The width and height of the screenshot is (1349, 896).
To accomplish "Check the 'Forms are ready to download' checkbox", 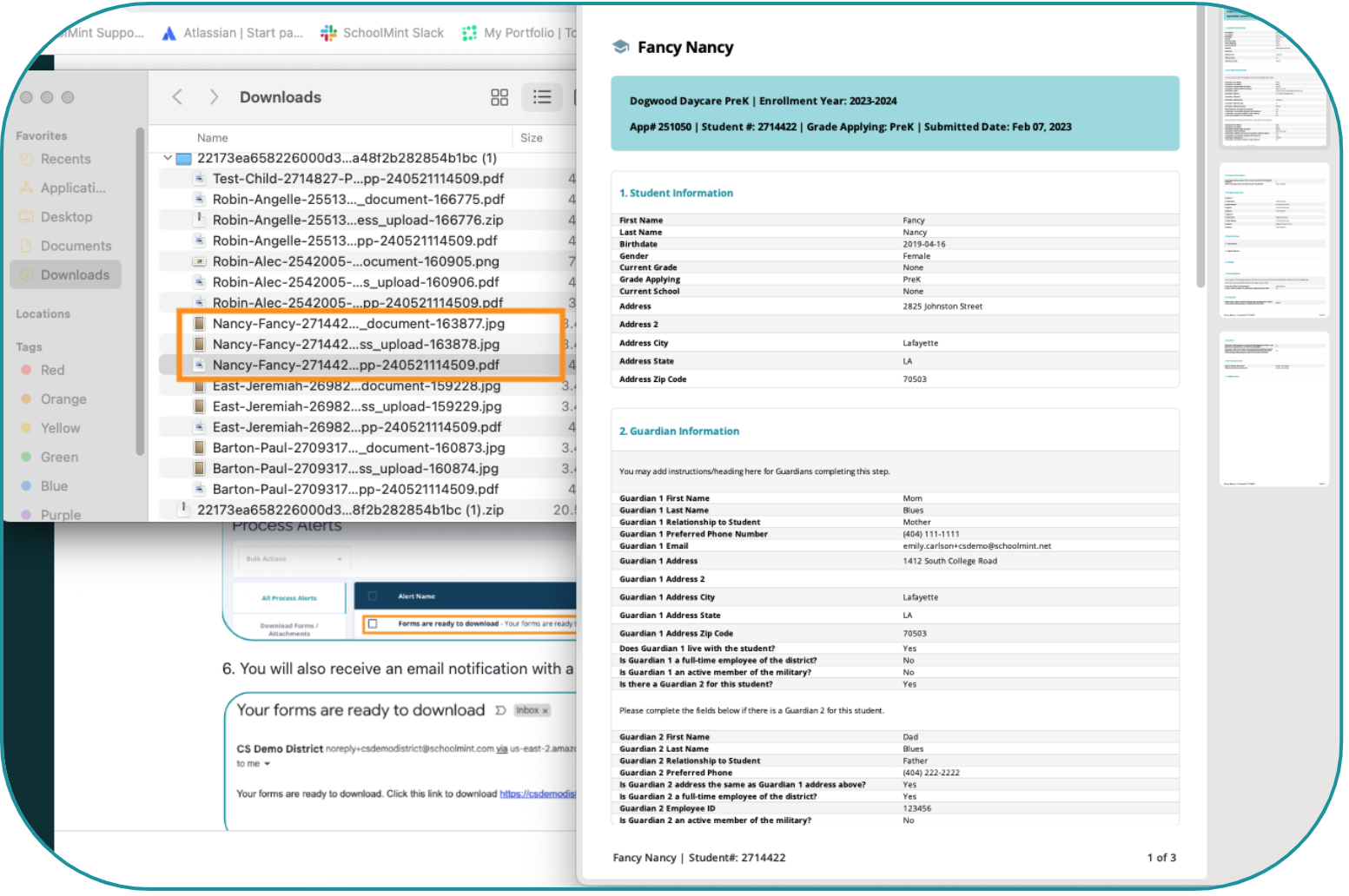I will [x=373, y=623].
